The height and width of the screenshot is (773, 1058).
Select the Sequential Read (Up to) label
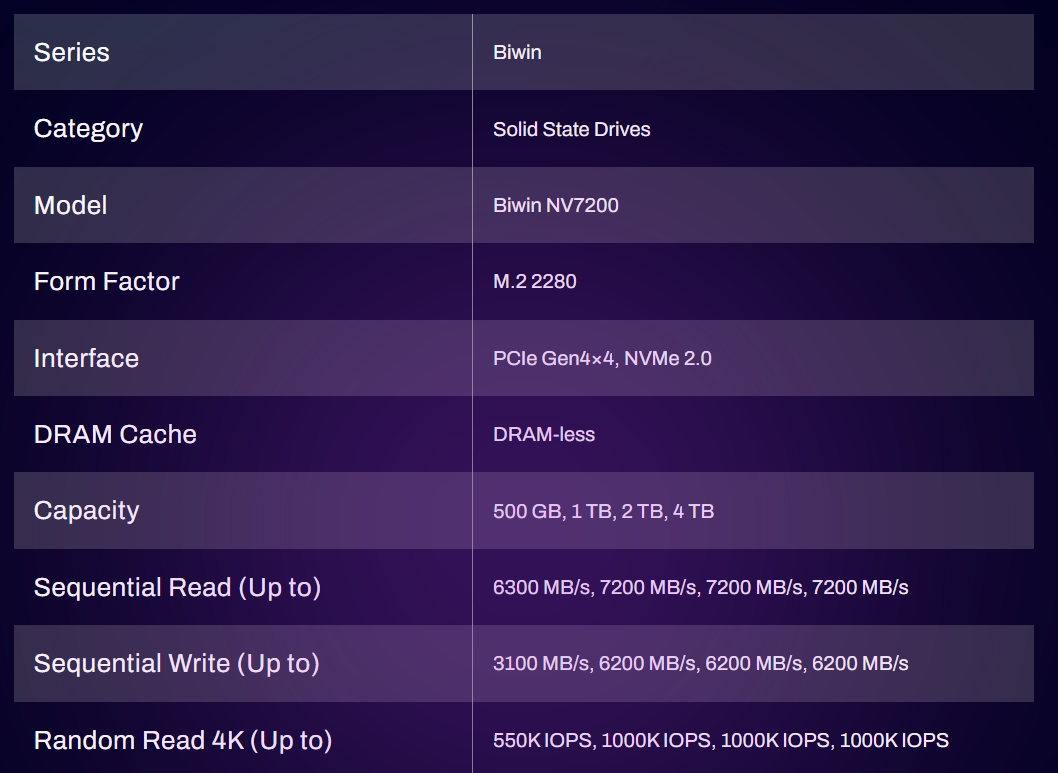click(177, 587)
